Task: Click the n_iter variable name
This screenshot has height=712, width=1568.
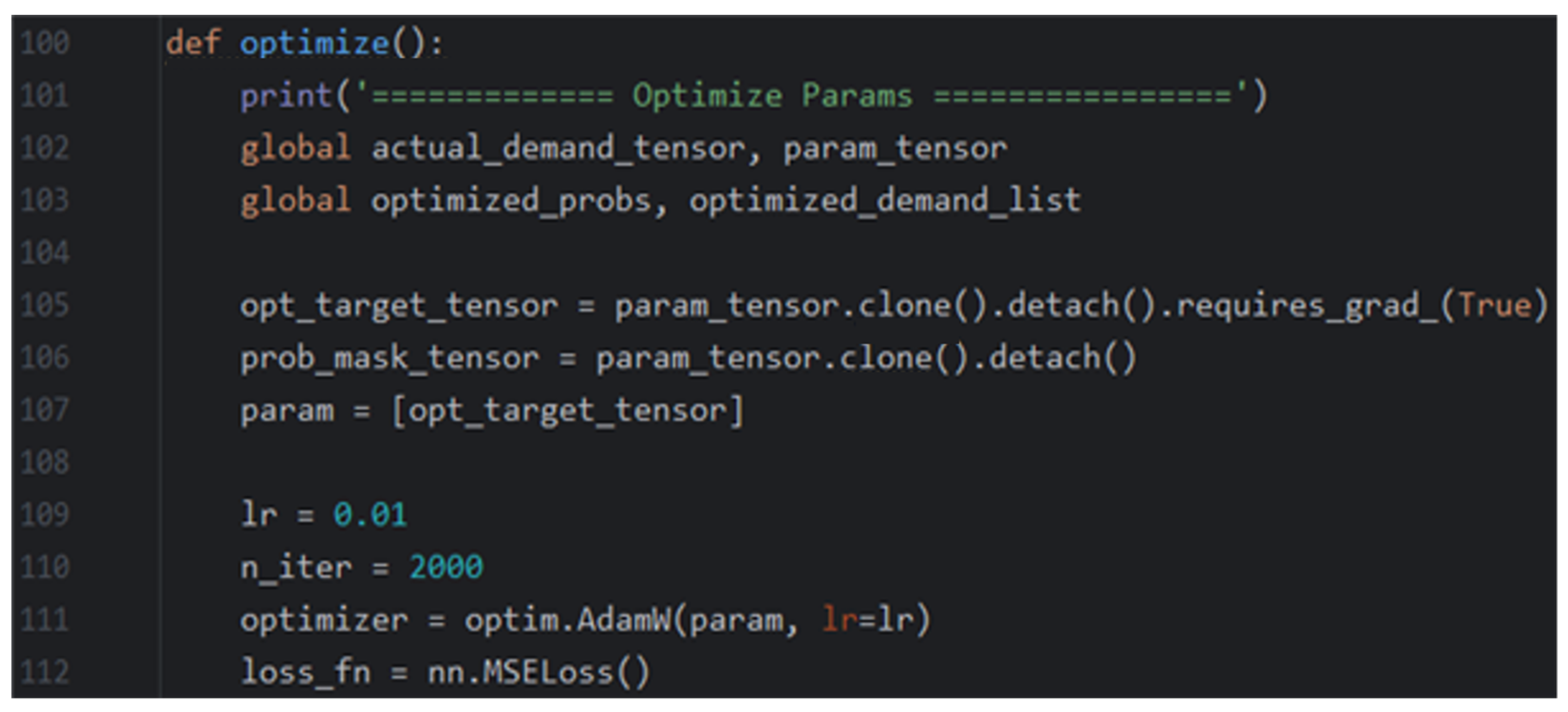Action: [x=296, y=567]
